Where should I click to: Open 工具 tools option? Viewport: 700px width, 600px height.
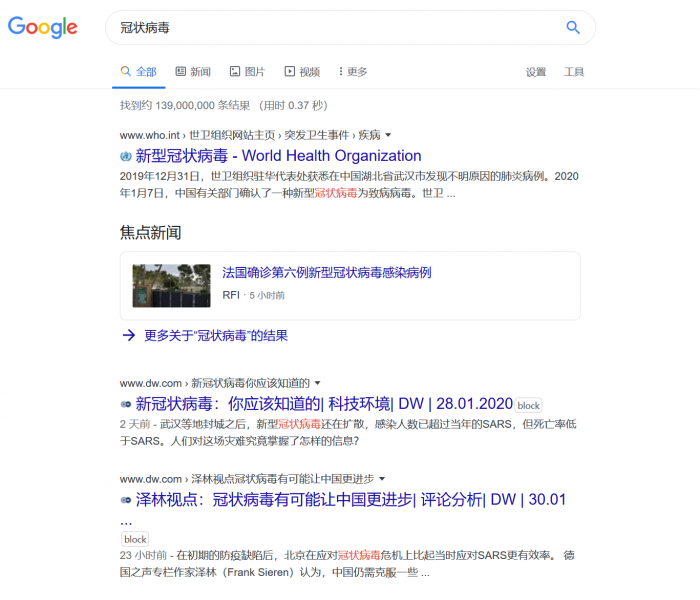tap(574, 72)
